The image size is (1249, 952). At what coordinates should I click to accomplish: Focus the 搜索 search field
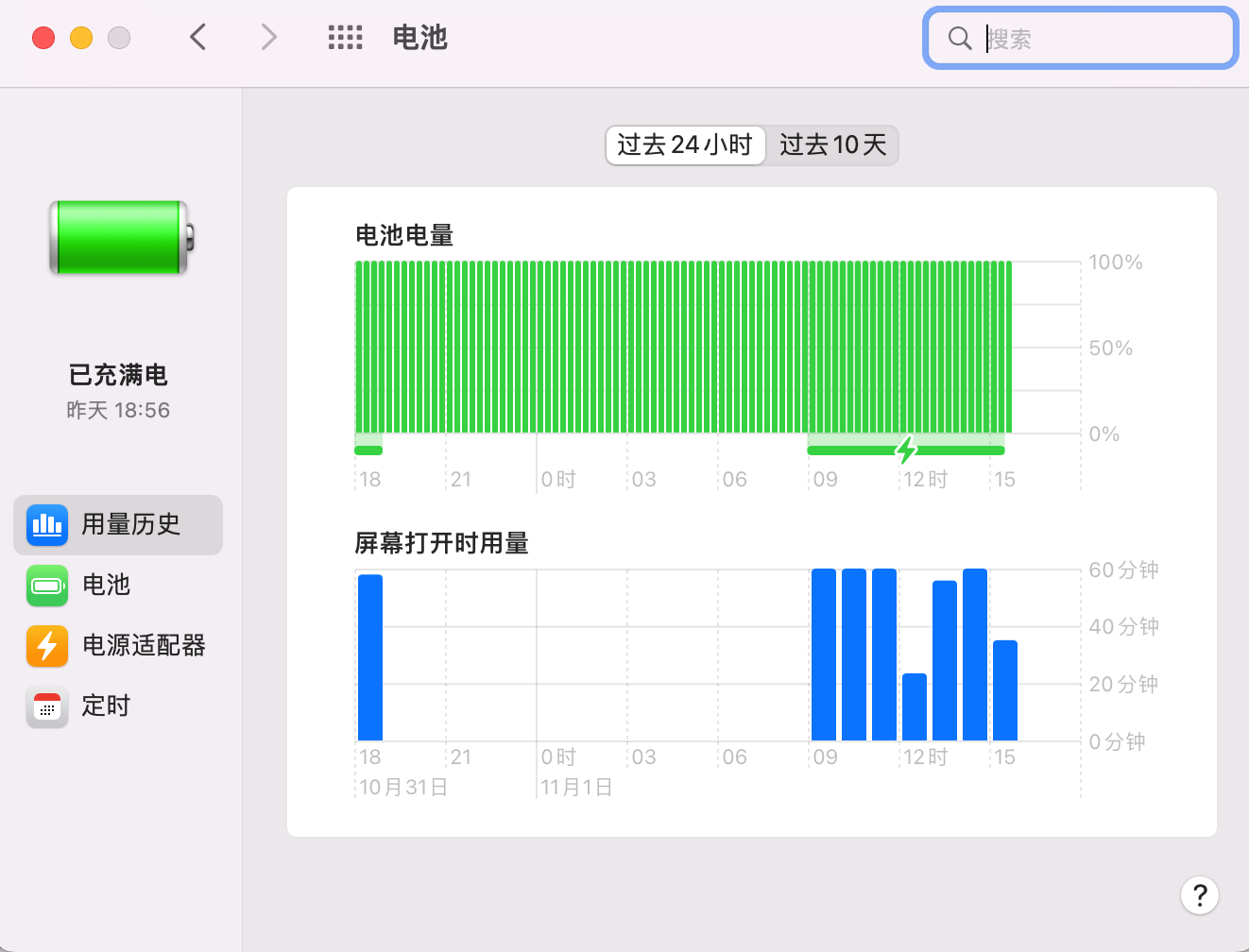tap(1080, 38)
